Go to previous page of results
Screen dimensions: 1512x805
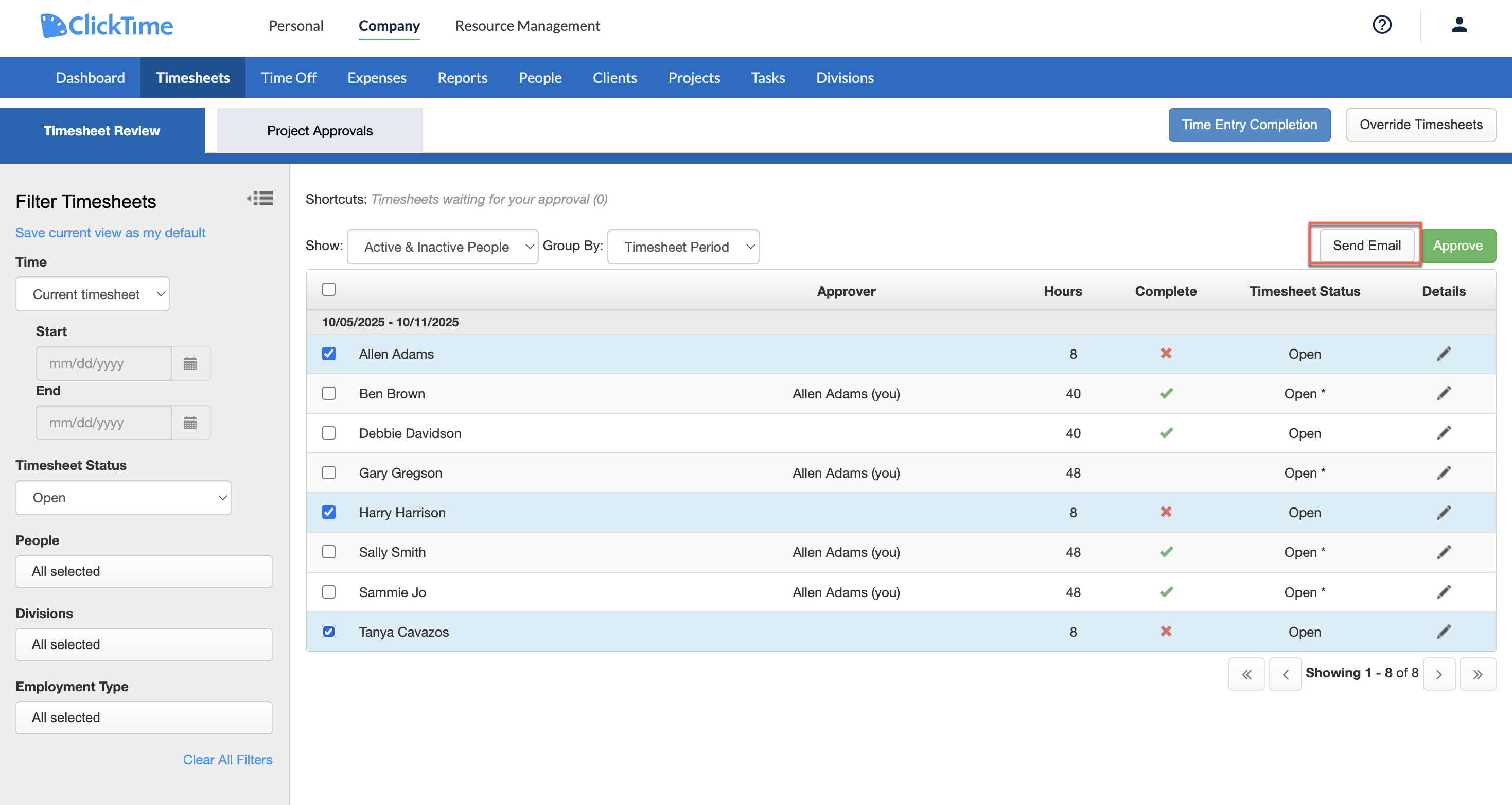point(1285,674)
